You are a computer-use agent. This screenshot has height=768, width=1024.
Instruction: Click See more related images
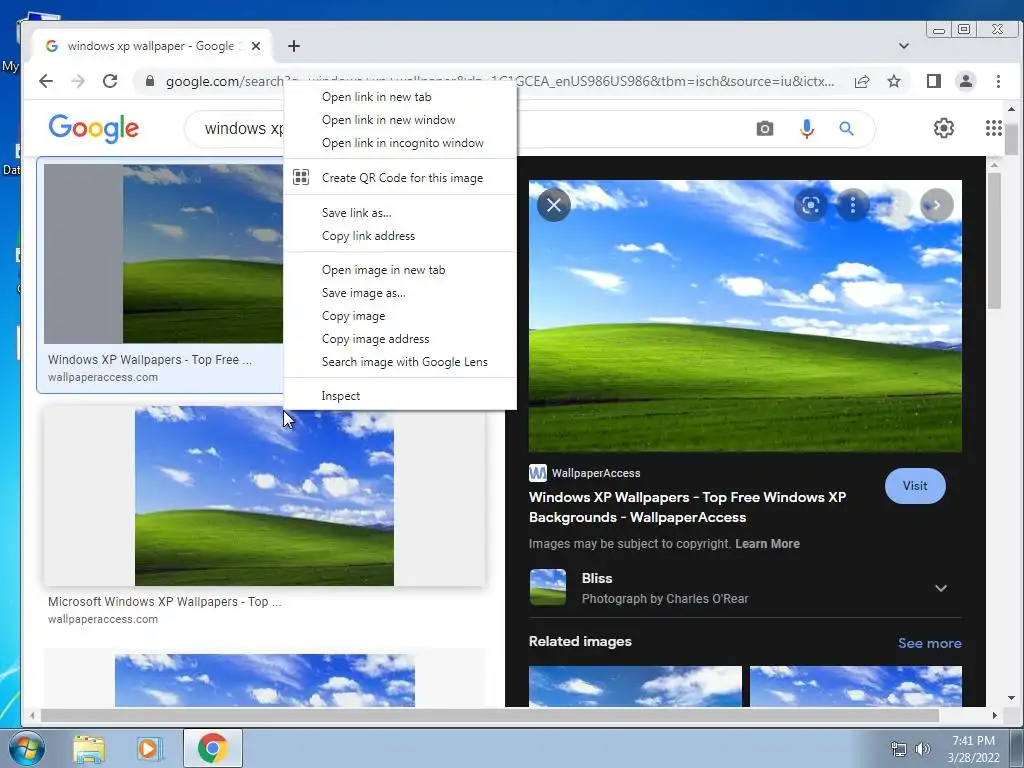pyautogui.click(x=929, y=643)
